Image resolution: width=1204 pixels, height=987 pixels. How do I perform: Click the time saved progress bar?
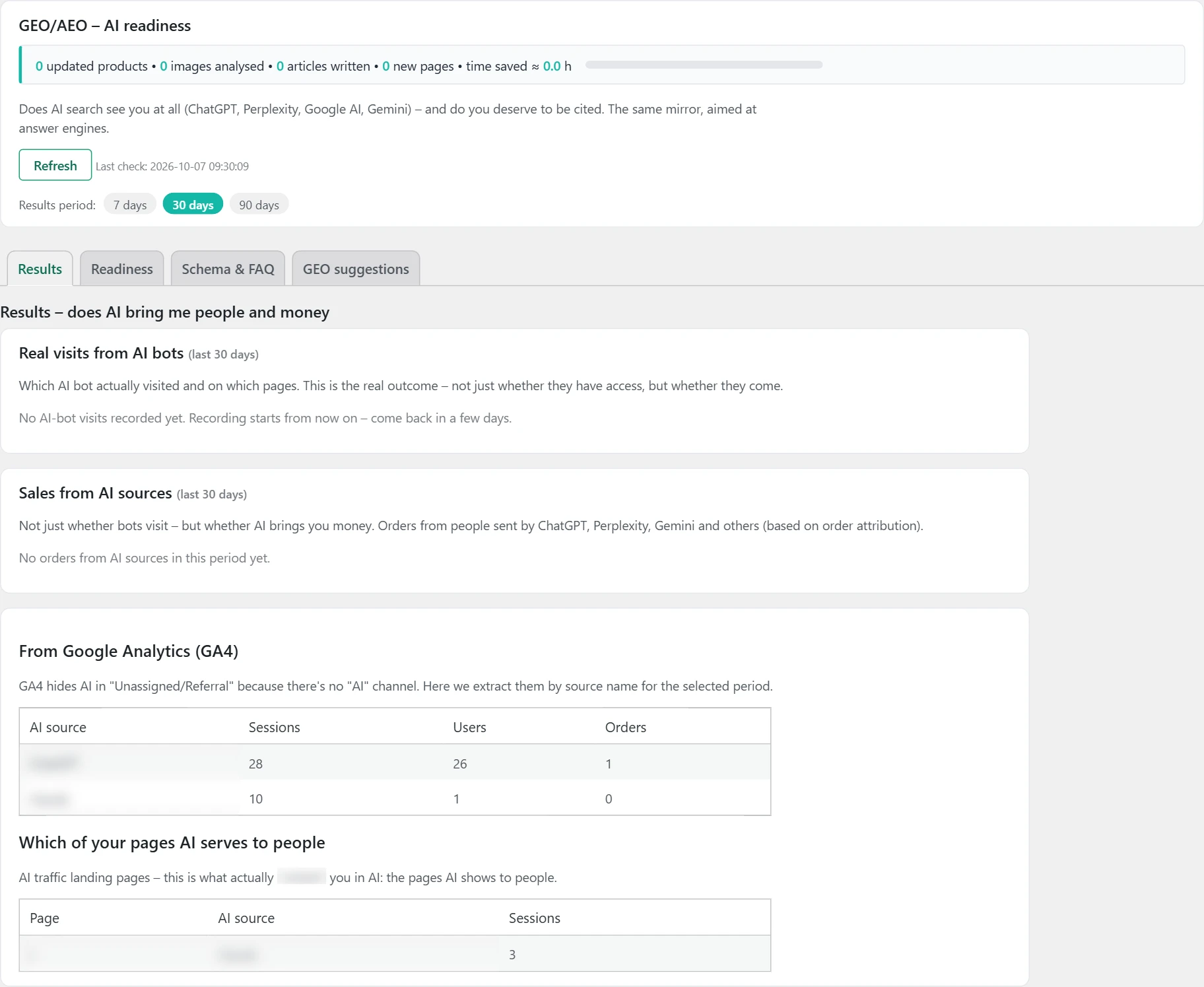pyautogui.click(x=704, y=65)
